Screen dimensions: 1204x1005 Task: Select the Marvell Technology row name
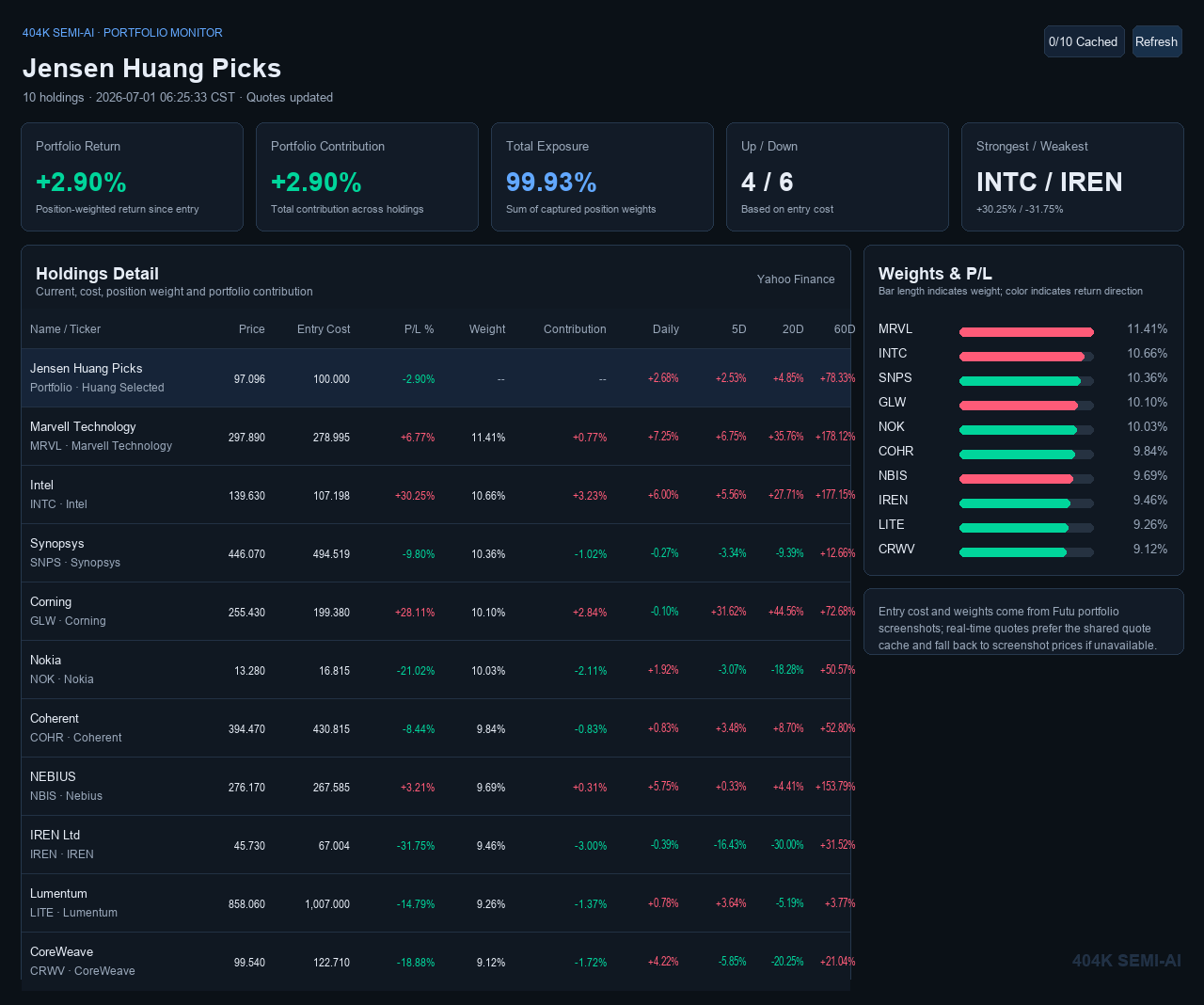click(83, 427)
